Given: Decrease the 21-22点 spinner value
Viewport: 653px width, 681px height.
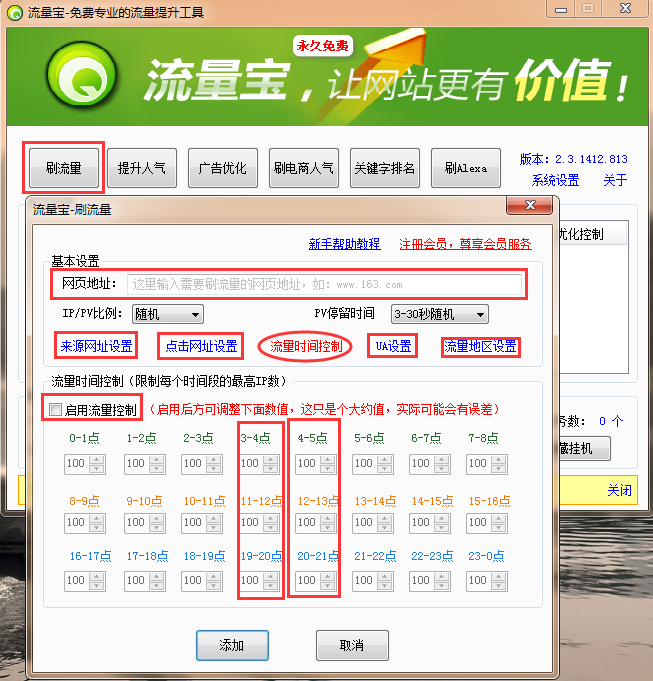Looking at the screenshot, I should (385, 585).
